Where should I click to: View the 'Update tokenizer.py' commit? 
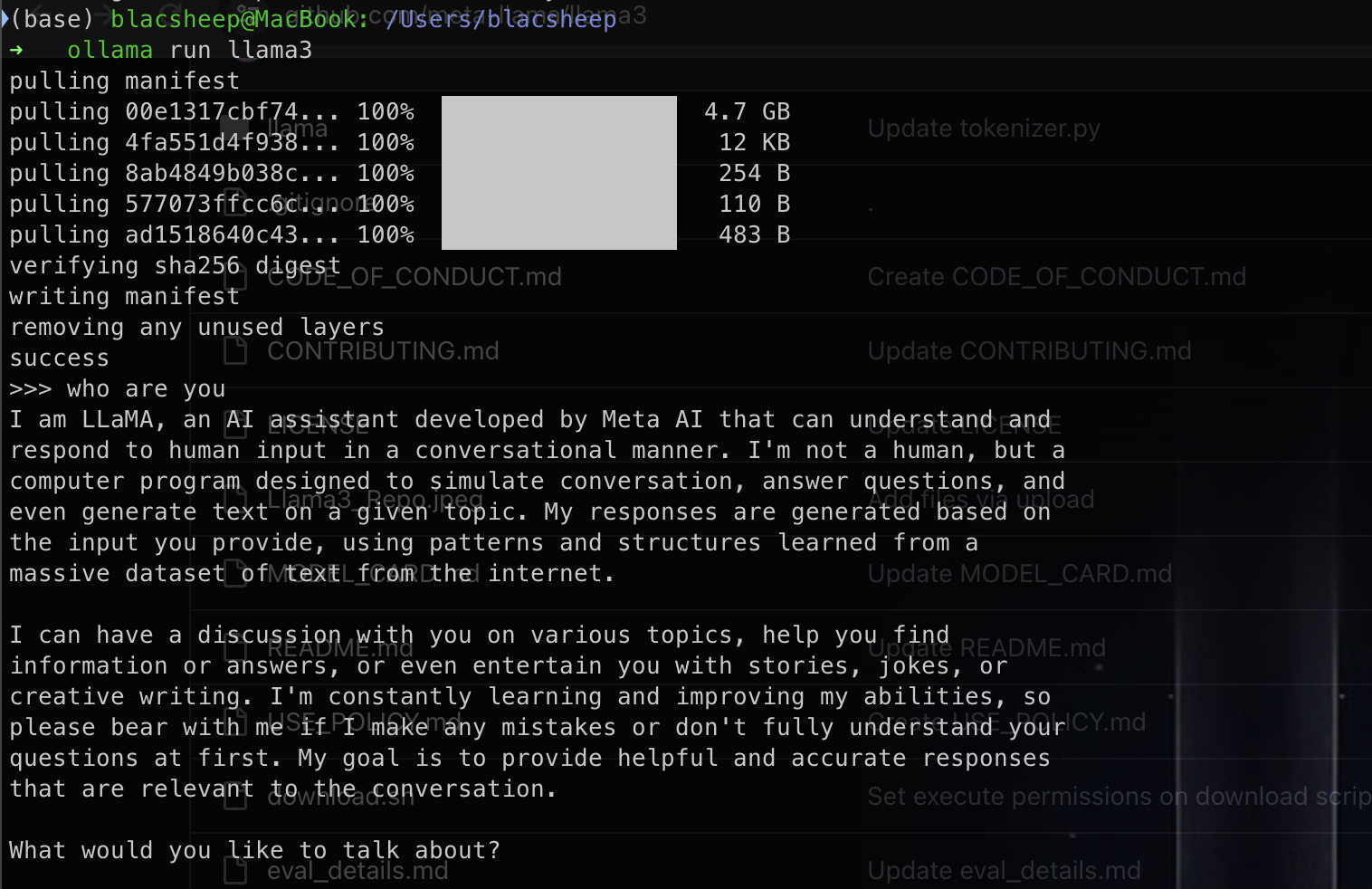pos(984,129)
